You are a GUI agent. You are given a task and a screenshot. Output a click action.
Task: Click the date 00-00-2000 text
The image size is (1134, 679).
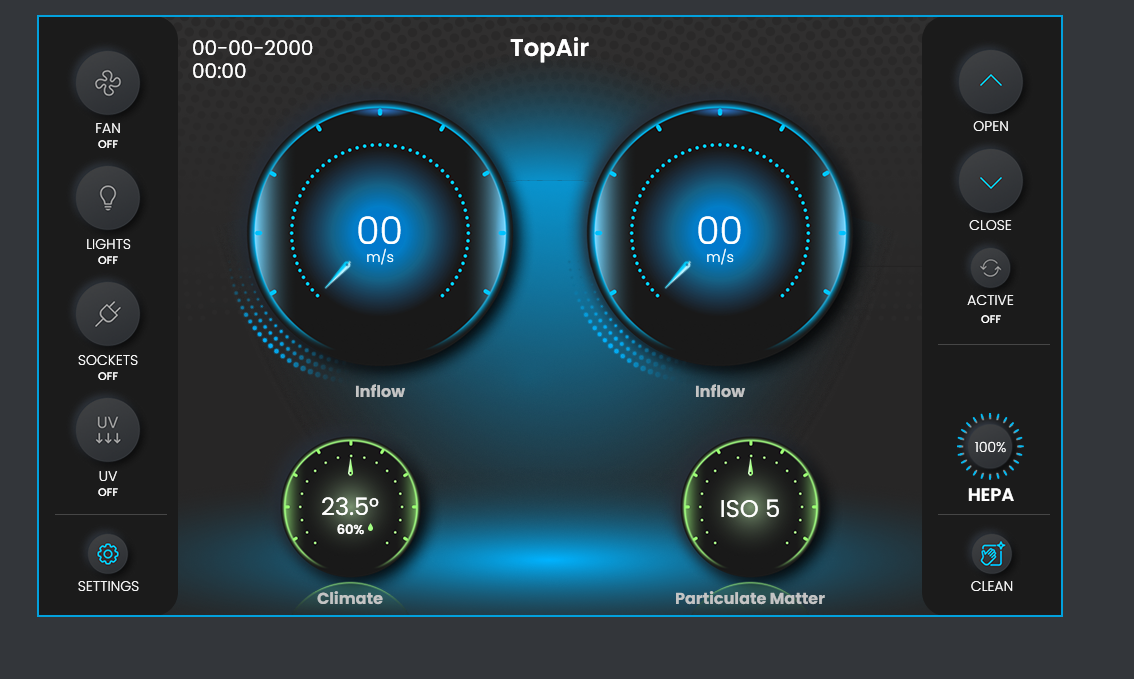click(252, 48)
